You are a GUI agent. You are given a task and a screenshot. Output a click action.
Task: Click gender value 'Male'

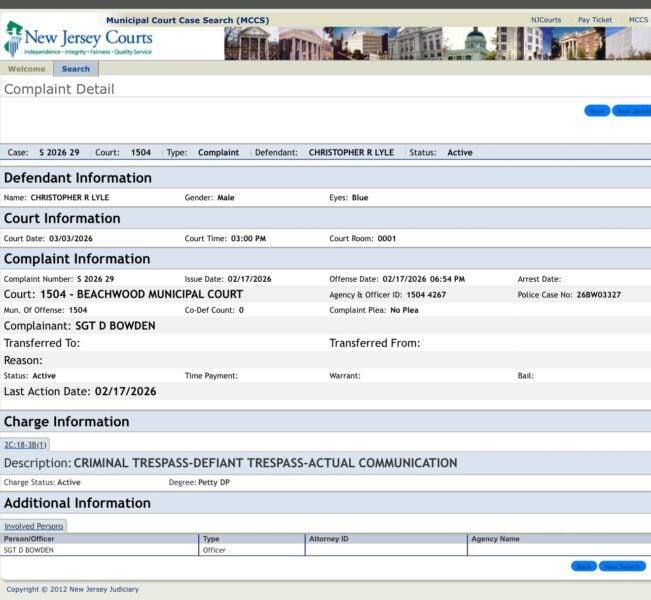point(226,198)
